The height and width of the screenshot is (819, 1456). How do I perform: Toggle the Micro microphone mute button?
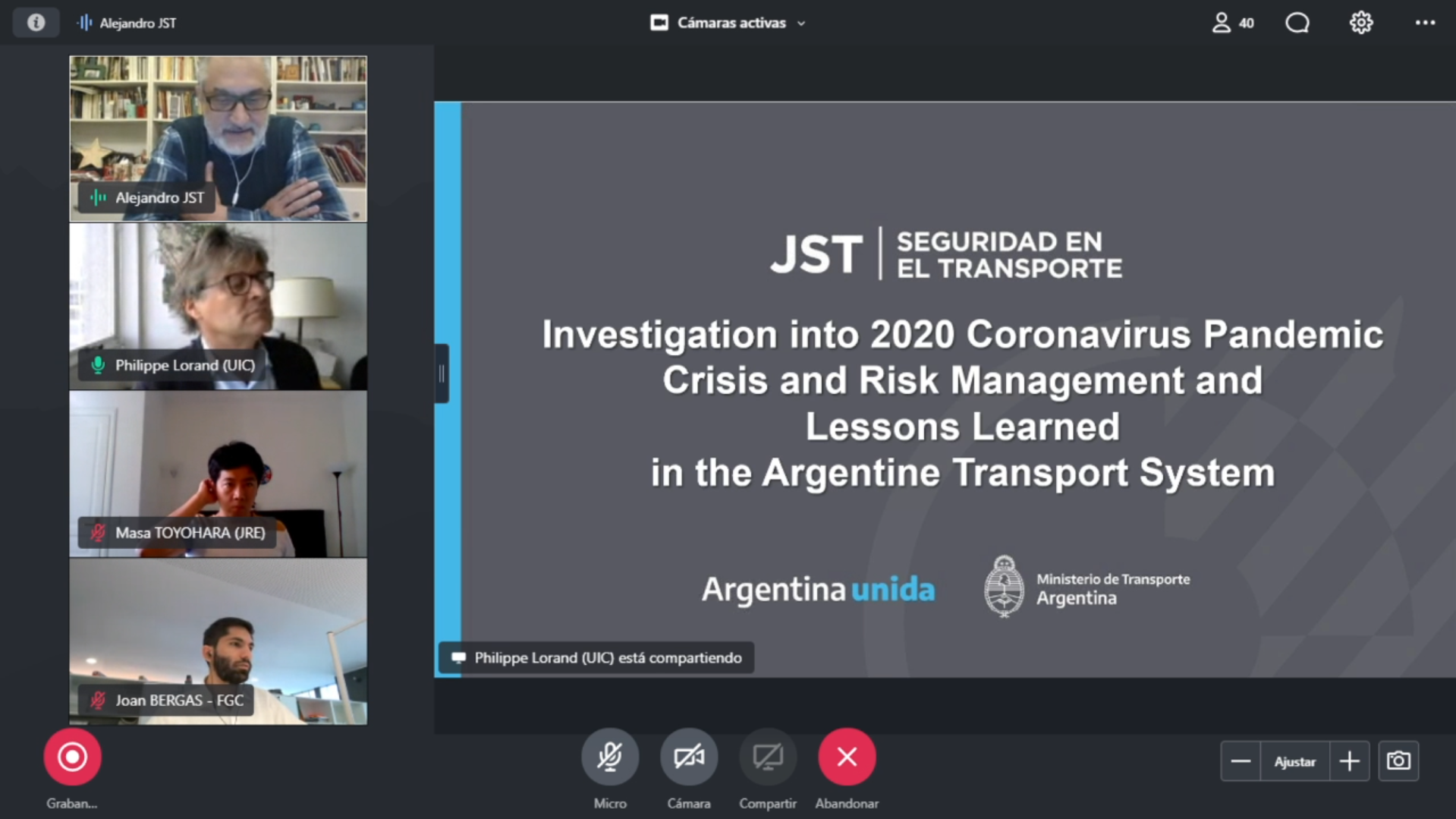click(x=609, y=757)
